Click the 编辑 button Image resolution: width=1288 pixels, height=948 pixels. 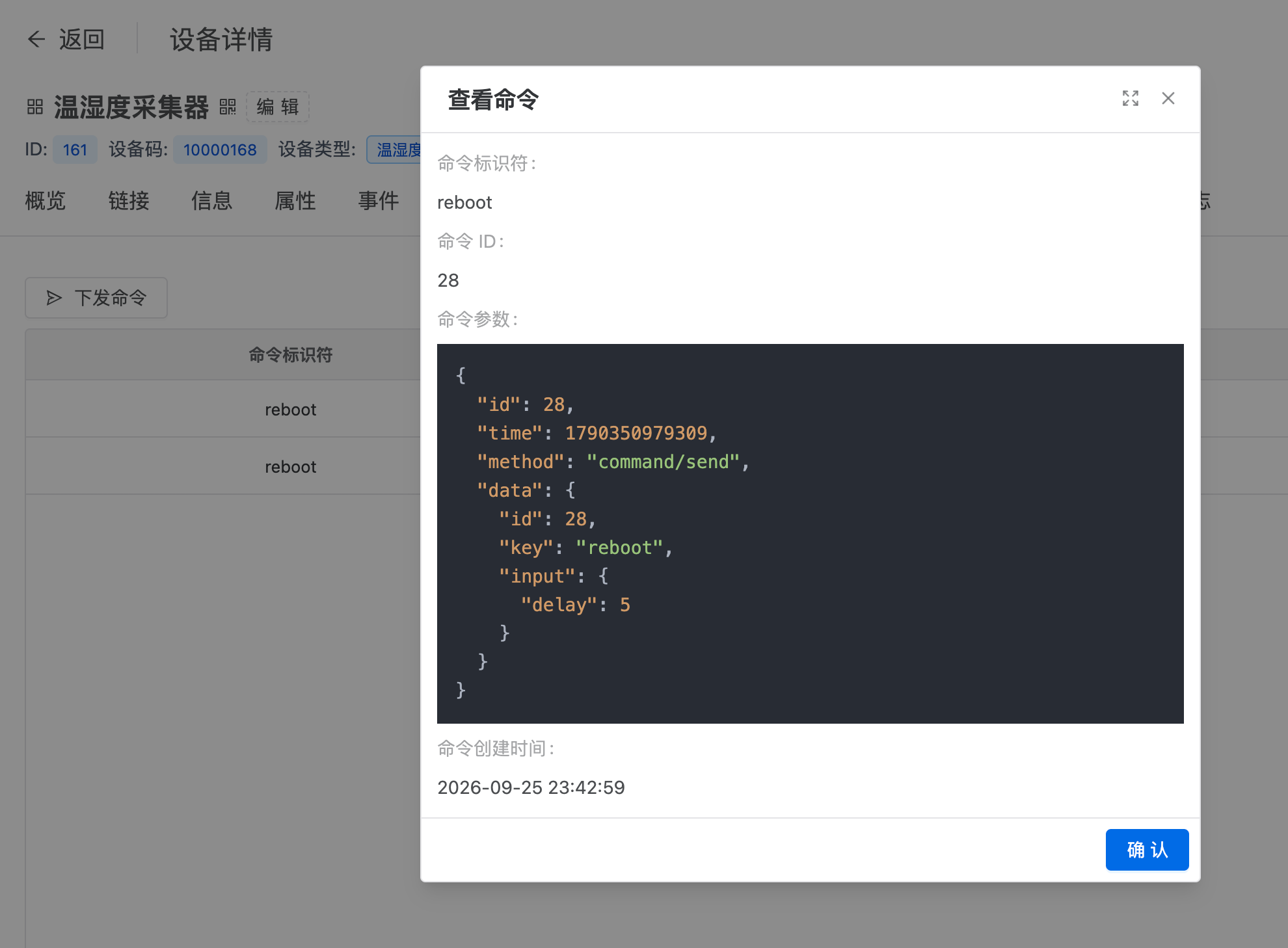(278, 107)
